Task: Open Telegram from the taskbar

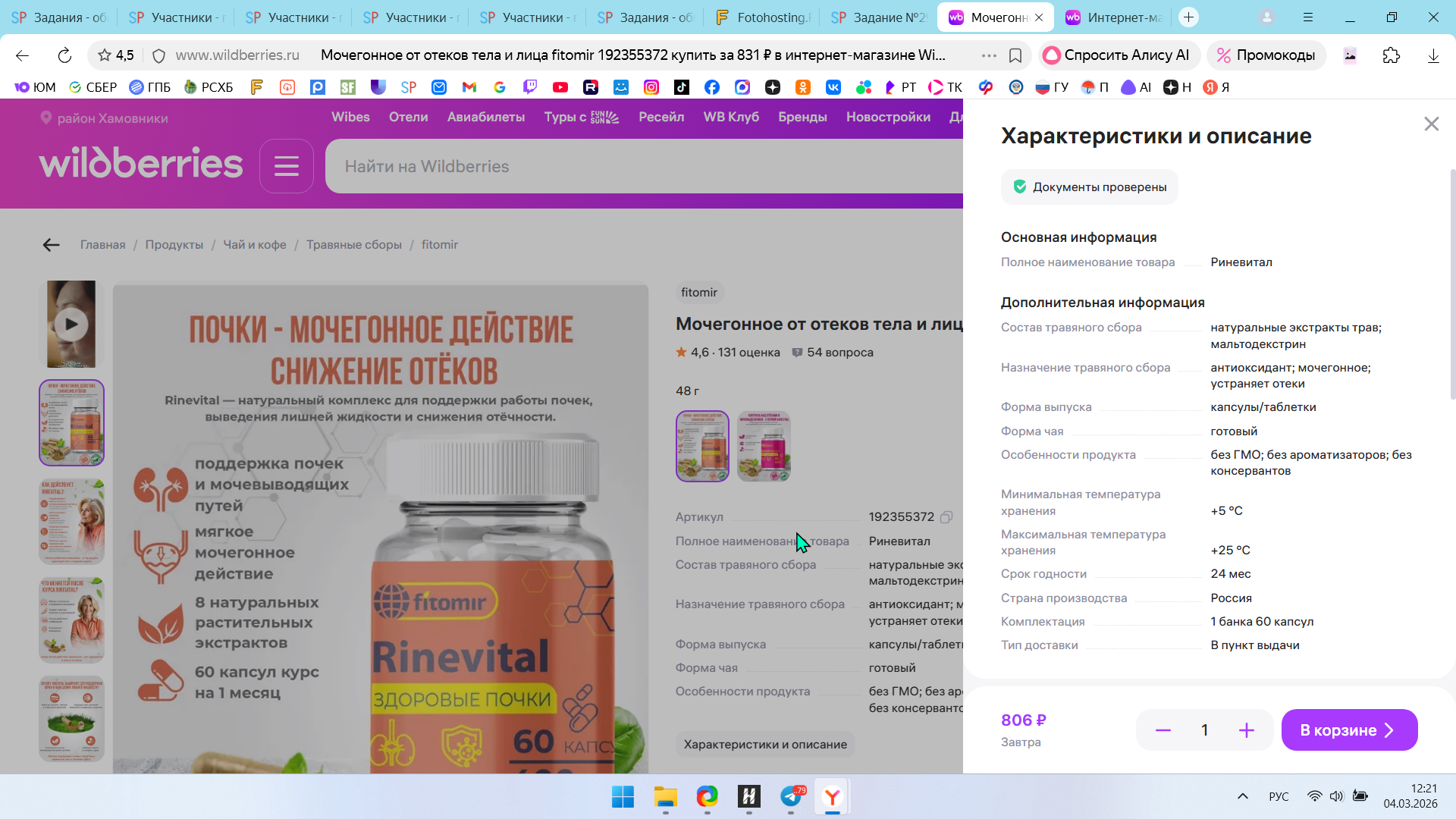Action: (x=791, y=796)
